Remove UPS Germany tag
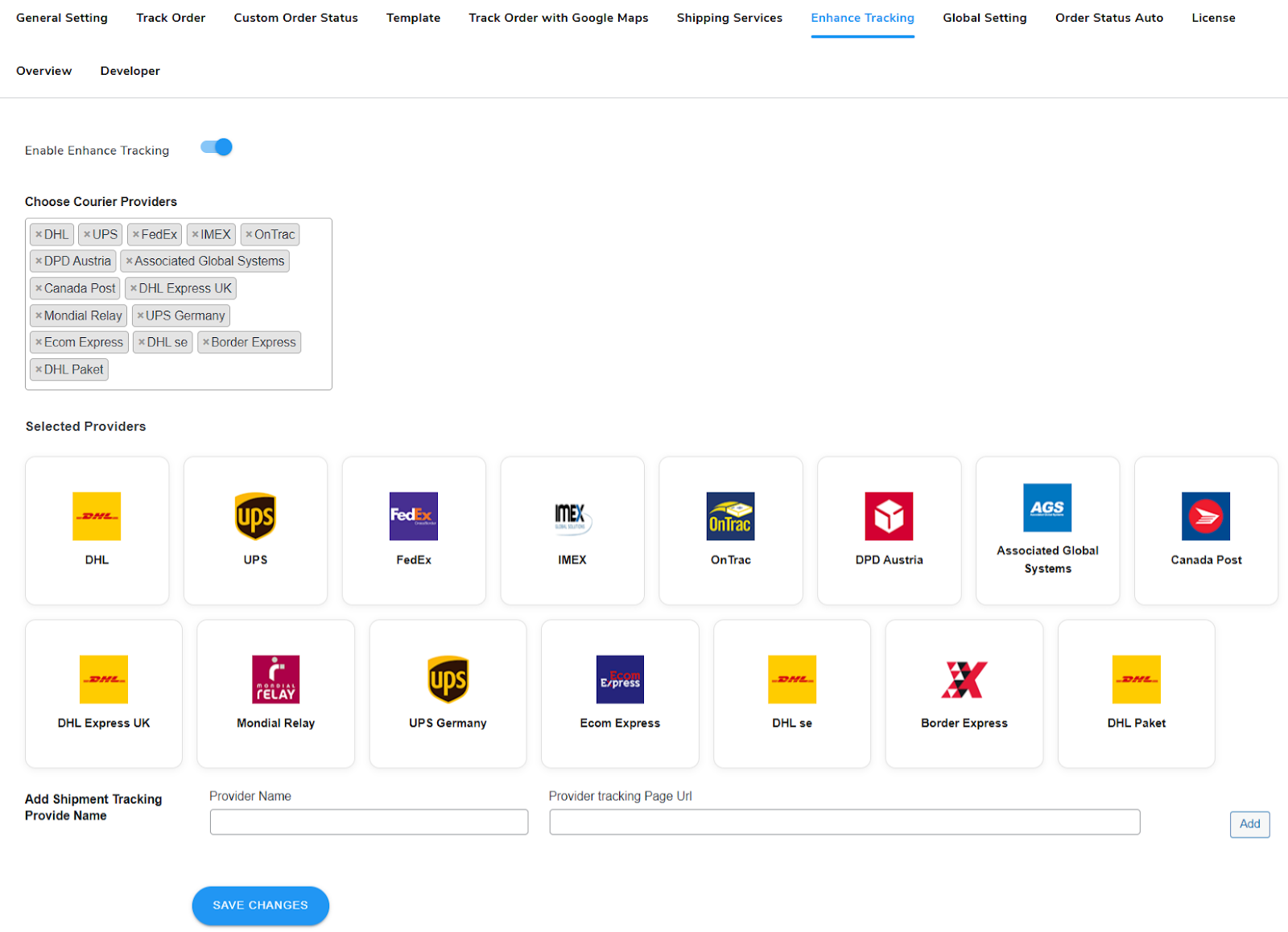The width and height of the screenshot is (1288, 932). 140,315
